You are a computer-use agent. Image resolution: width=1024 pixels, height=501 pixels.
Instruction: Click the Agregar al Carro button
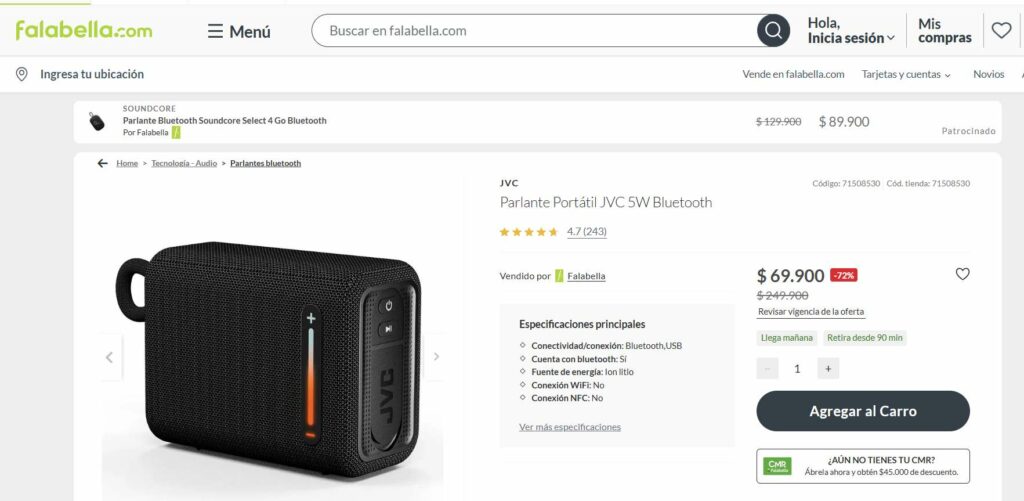[x=863, y=411]
